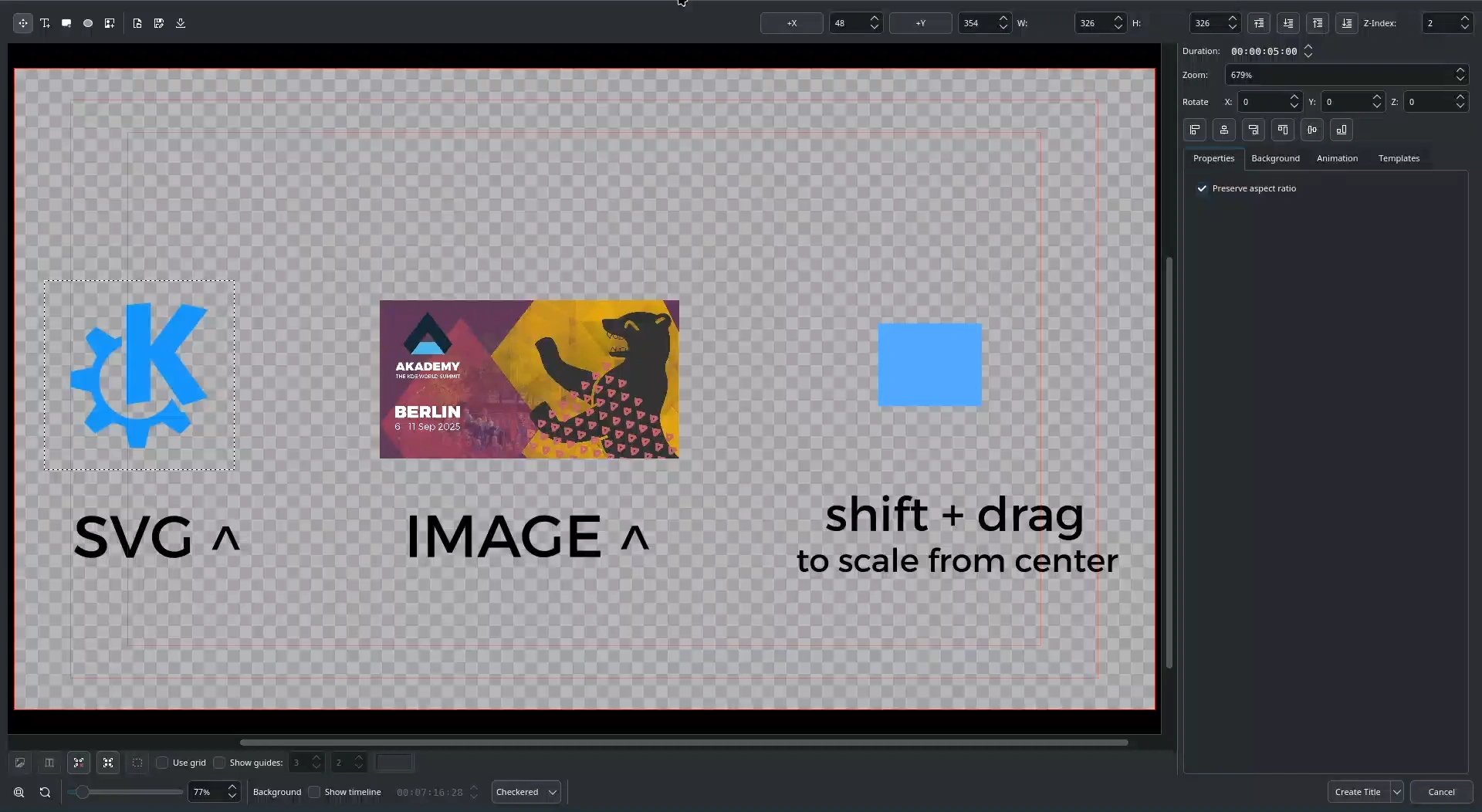Align item to the top edge
The width and height of the screenshot is (1482, 812).
(x=1283, y=130)
